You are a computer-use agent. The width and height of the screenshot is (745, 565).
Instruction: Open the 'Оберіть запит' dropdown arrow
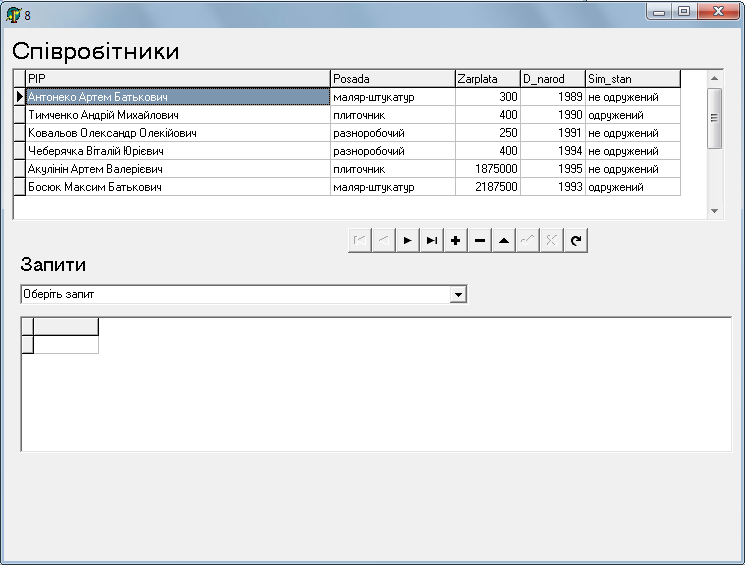point(458,295)
